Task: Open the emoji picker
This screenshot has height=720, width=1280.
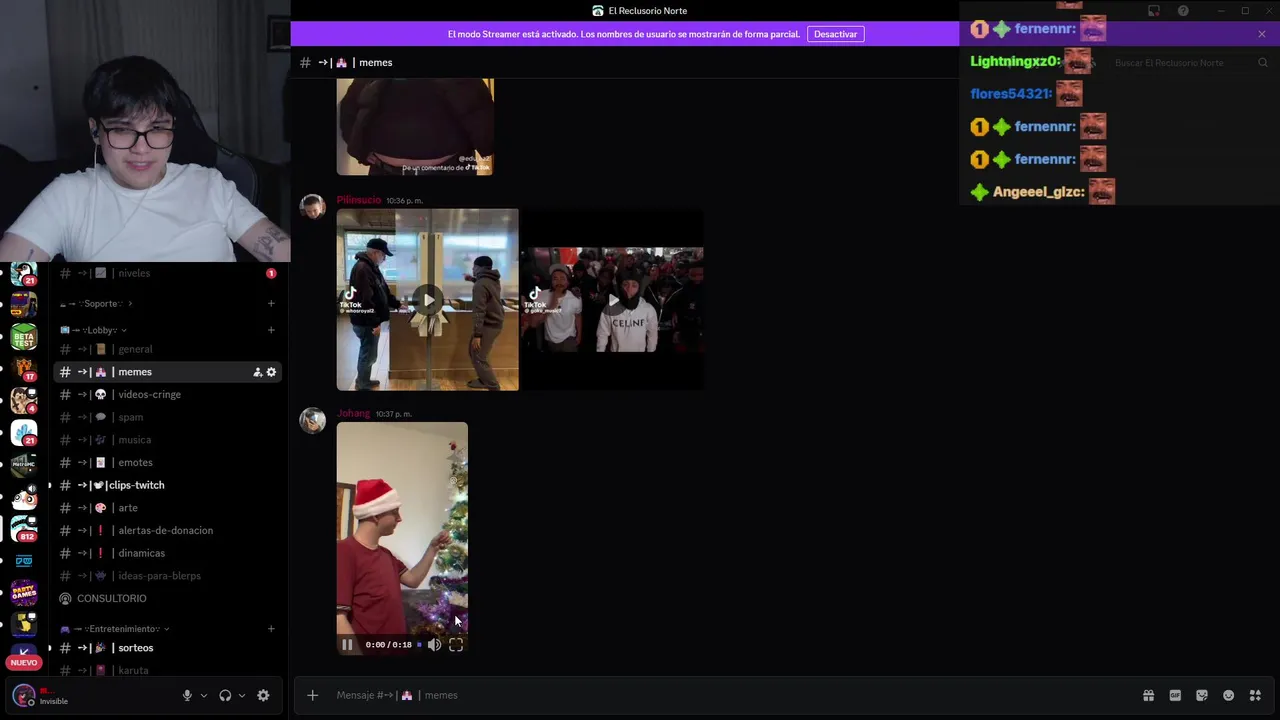Action: pyautogui.click(x=1228, y=695)
